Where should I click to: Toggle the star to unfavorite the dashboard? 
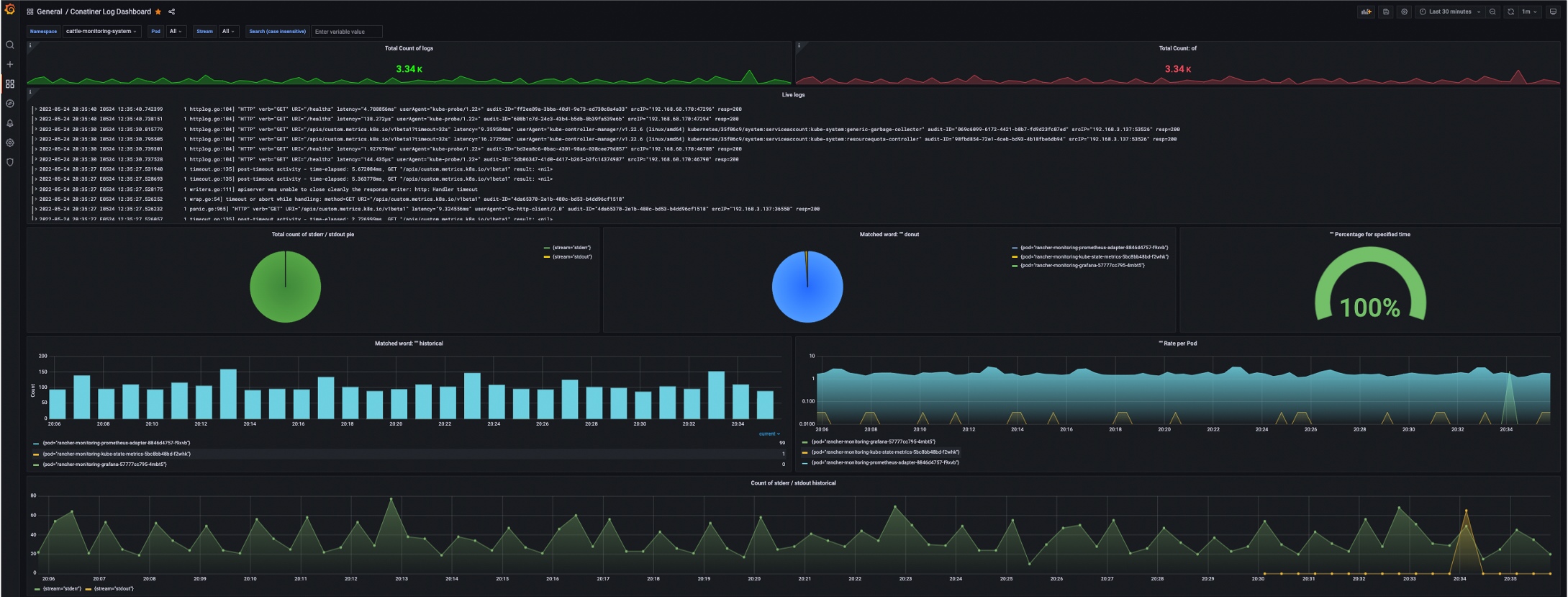pos(158,12)
